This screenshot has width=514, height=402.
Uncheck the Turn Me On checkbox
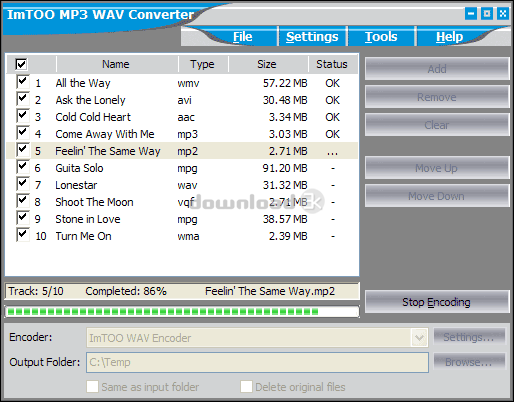tap(22, 235)
